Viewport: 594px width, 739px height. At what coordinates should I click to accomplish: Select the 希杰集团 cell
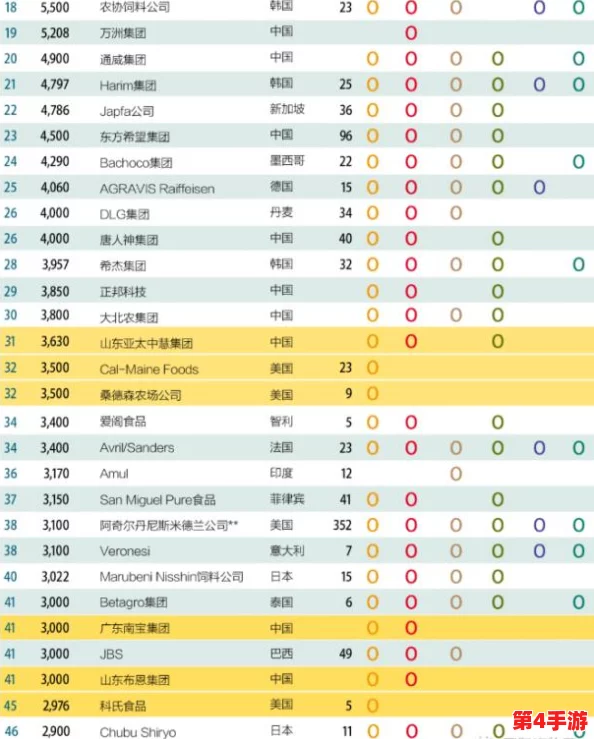click(x=123, y=266)
